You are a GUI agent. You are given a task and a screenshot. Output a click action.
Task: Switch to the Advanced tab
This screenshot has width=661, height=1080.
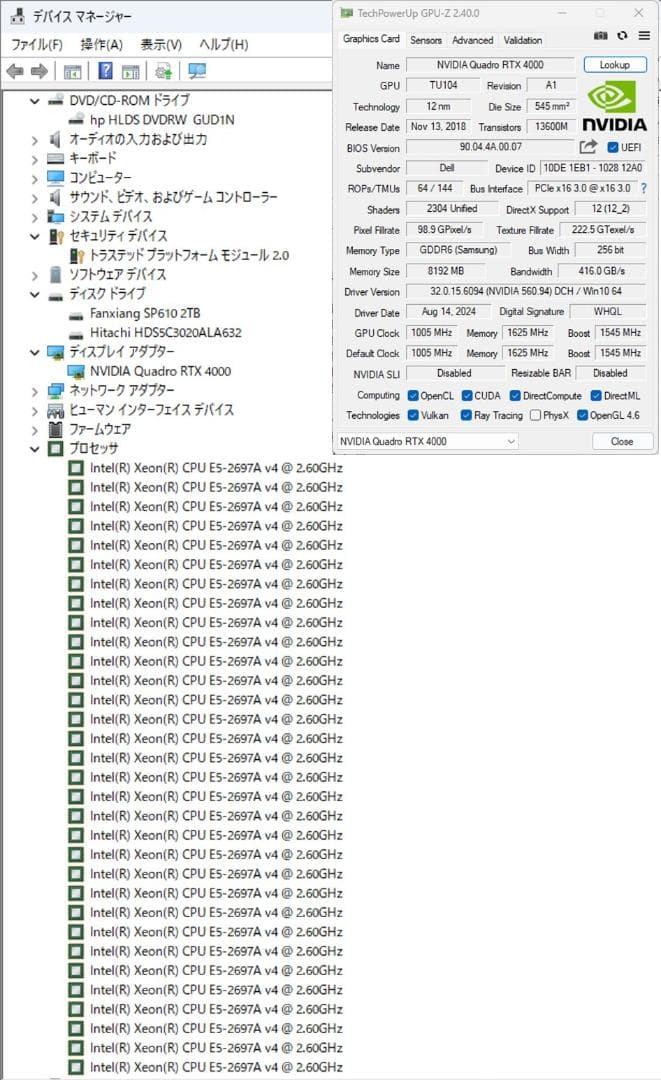pos(472,40)
